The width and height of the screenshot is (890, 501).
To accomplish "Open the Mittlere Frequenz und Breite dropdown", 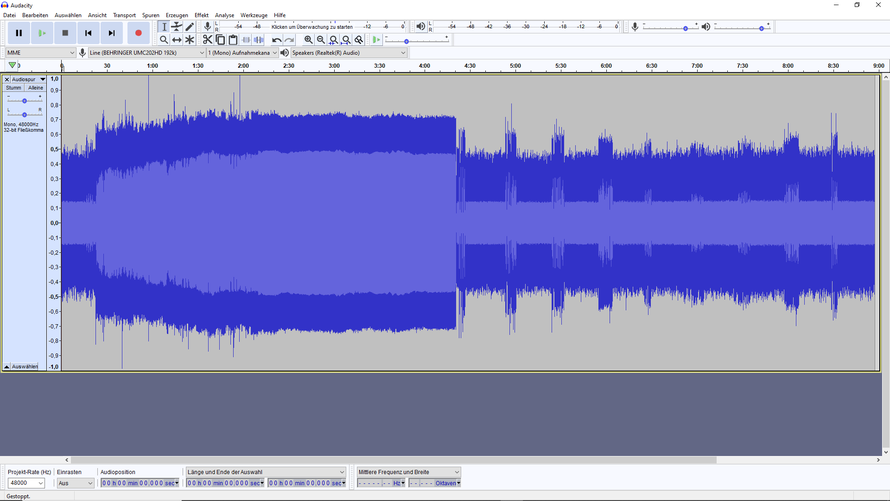I will [x=408, y=472].
